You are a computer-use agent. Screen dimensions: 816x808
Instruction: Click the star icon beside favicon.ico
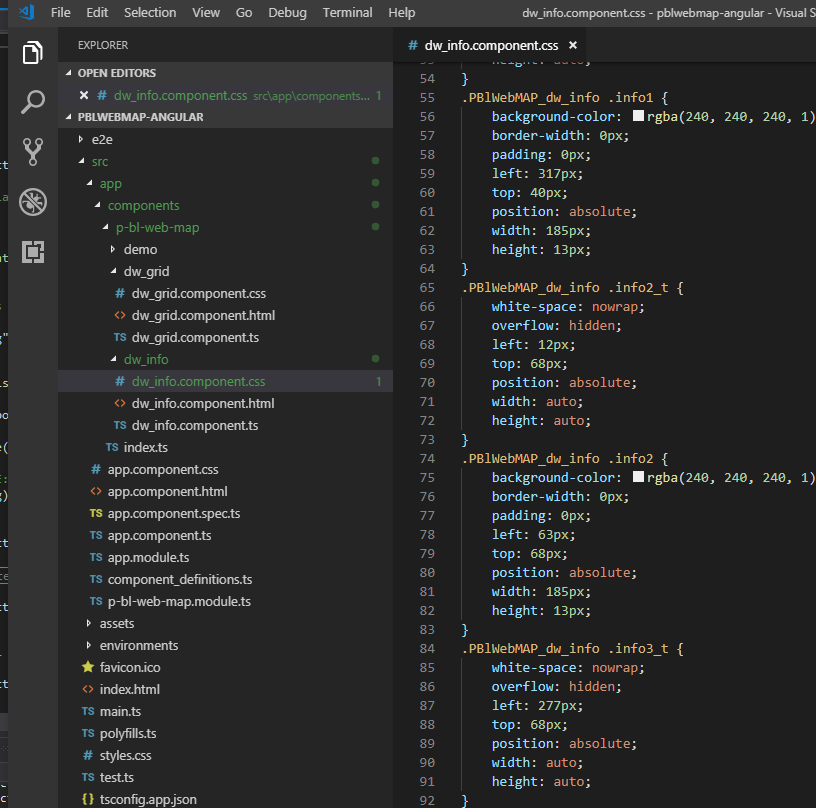point(88,667)
